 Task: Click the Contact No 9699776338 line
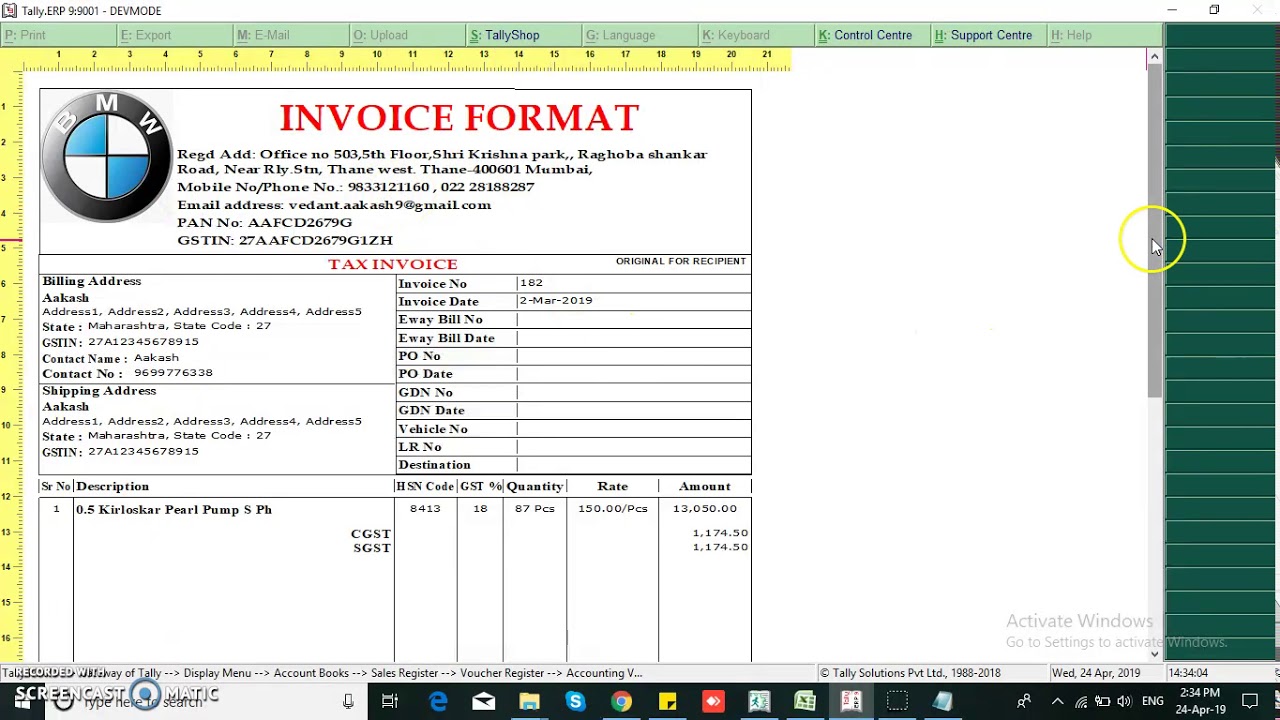[127, 373]
